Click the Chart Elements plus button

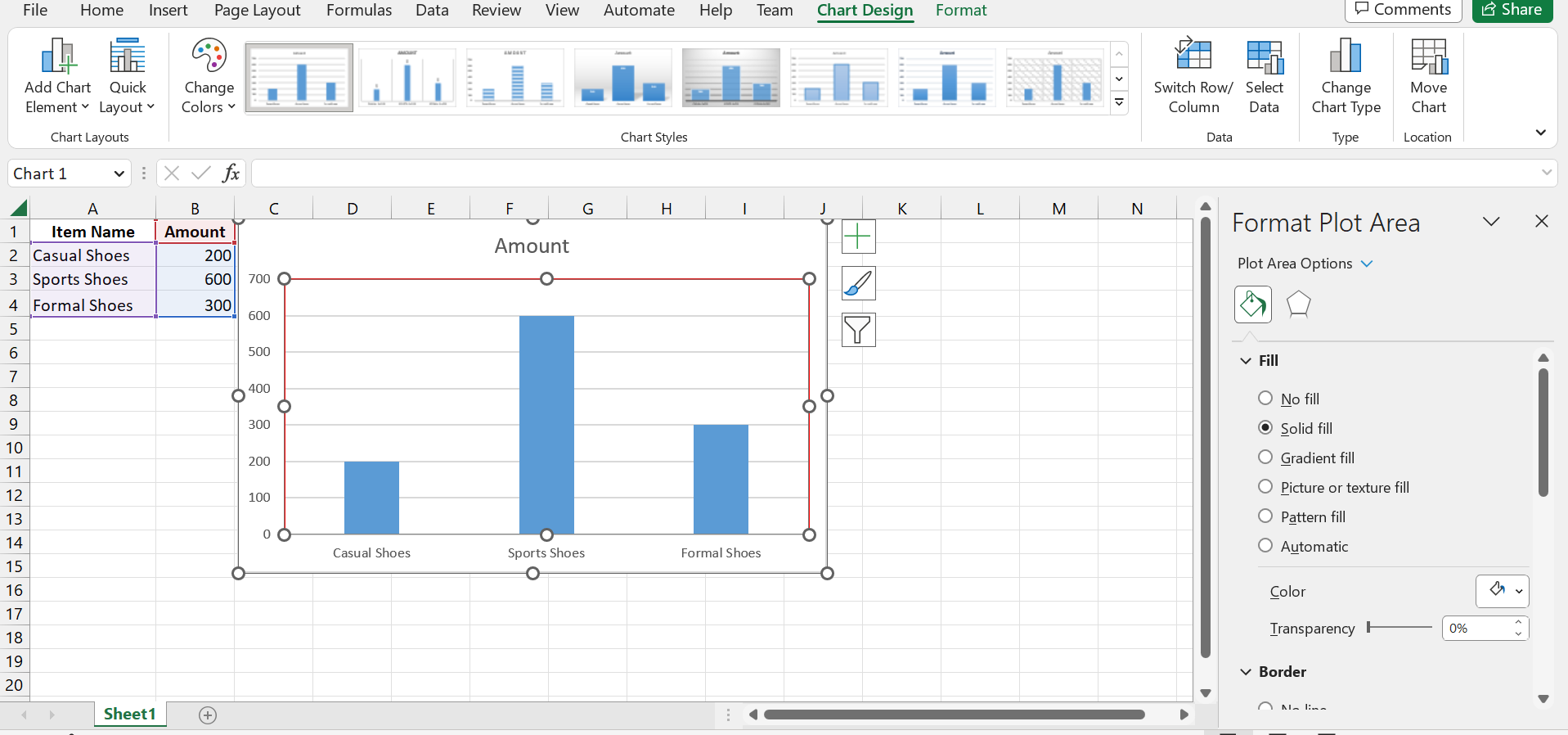pos(858,237)
